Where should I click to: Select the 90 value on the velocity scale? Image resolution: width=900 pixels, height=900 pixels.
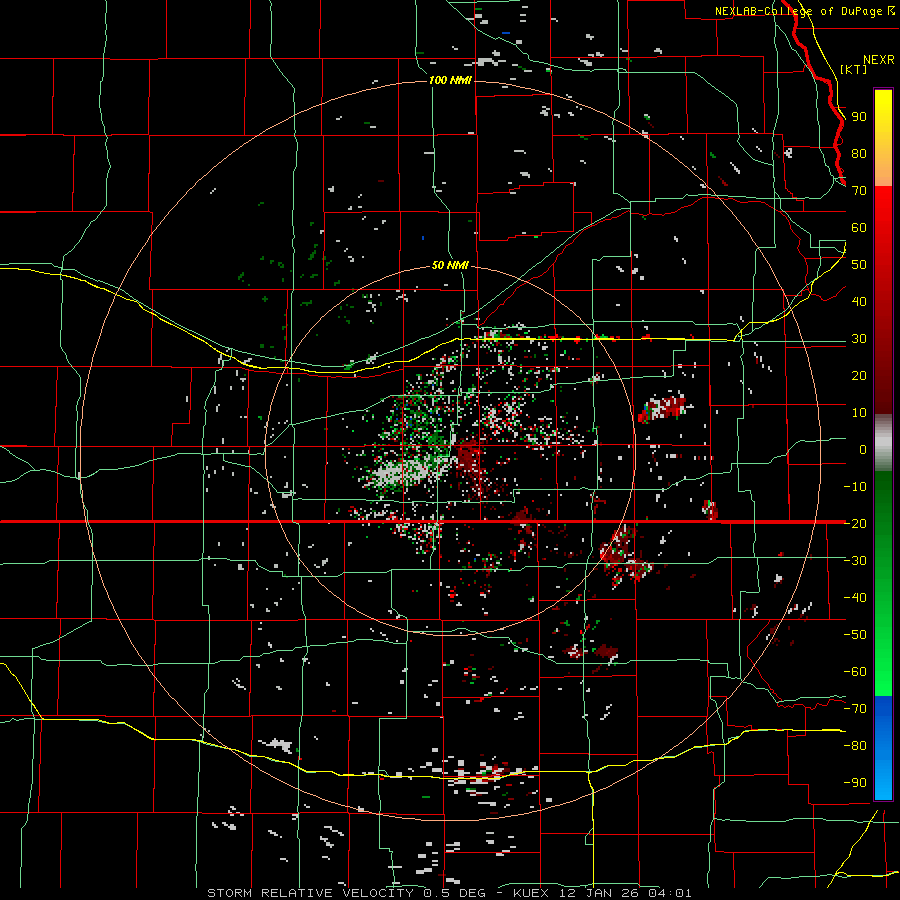click(859, 117)
